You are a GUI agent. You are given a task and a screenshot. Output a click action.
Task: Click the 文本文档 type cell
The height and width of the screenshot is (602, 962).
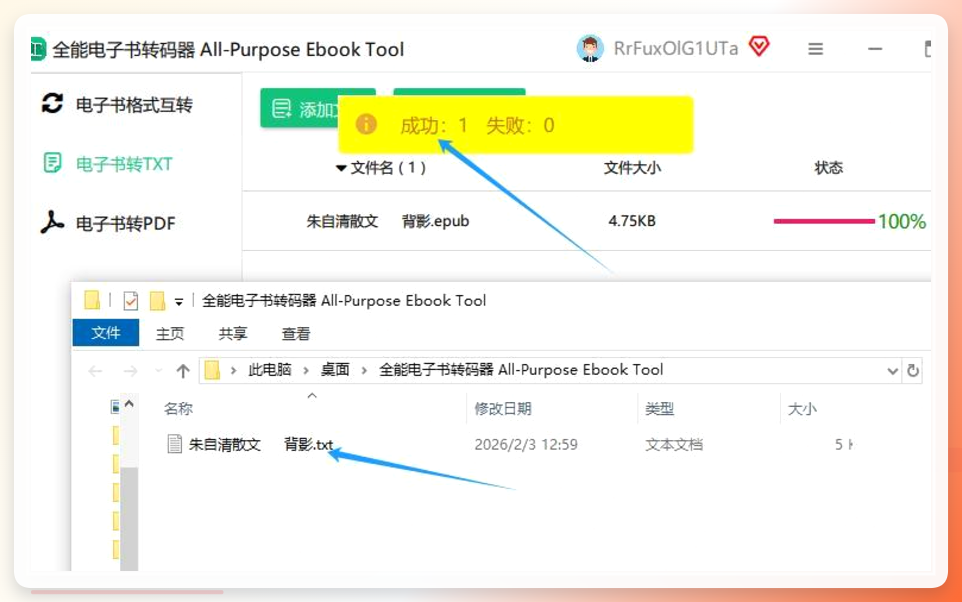[674, 444]
